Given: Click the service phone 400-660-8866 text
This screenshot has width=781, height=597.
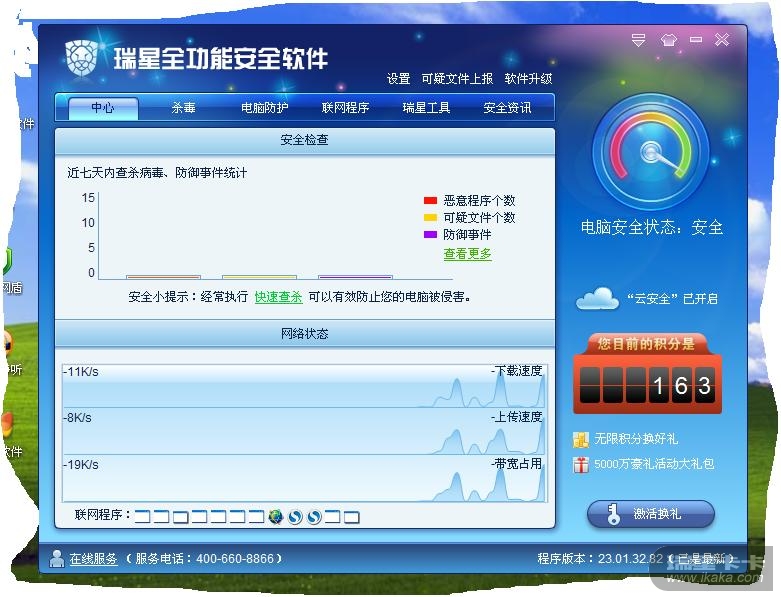Looking at the screenshot, I should tap(204, 559).
